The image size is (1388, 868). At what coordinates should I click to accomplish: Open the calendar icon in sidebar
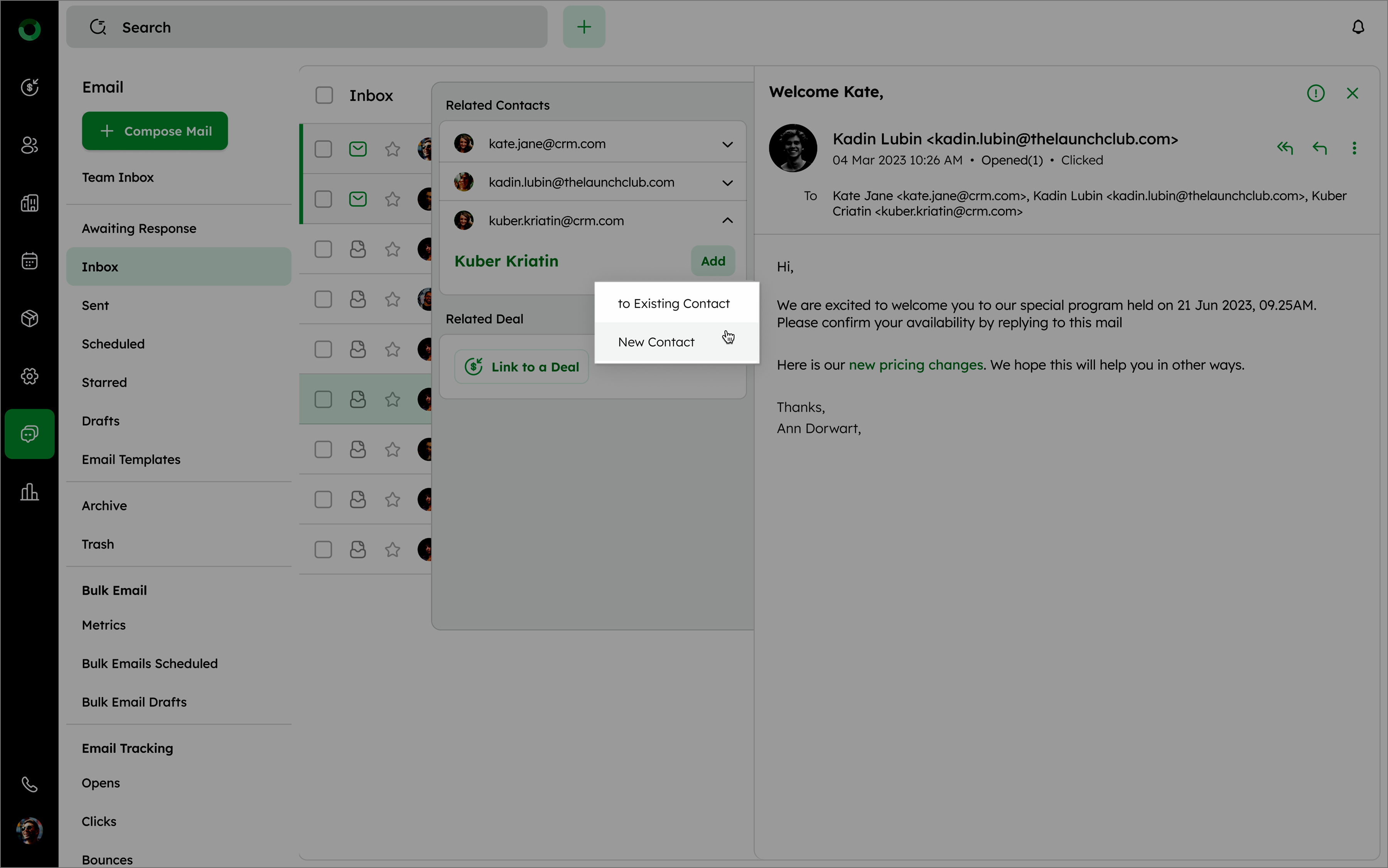coord(29,261)
